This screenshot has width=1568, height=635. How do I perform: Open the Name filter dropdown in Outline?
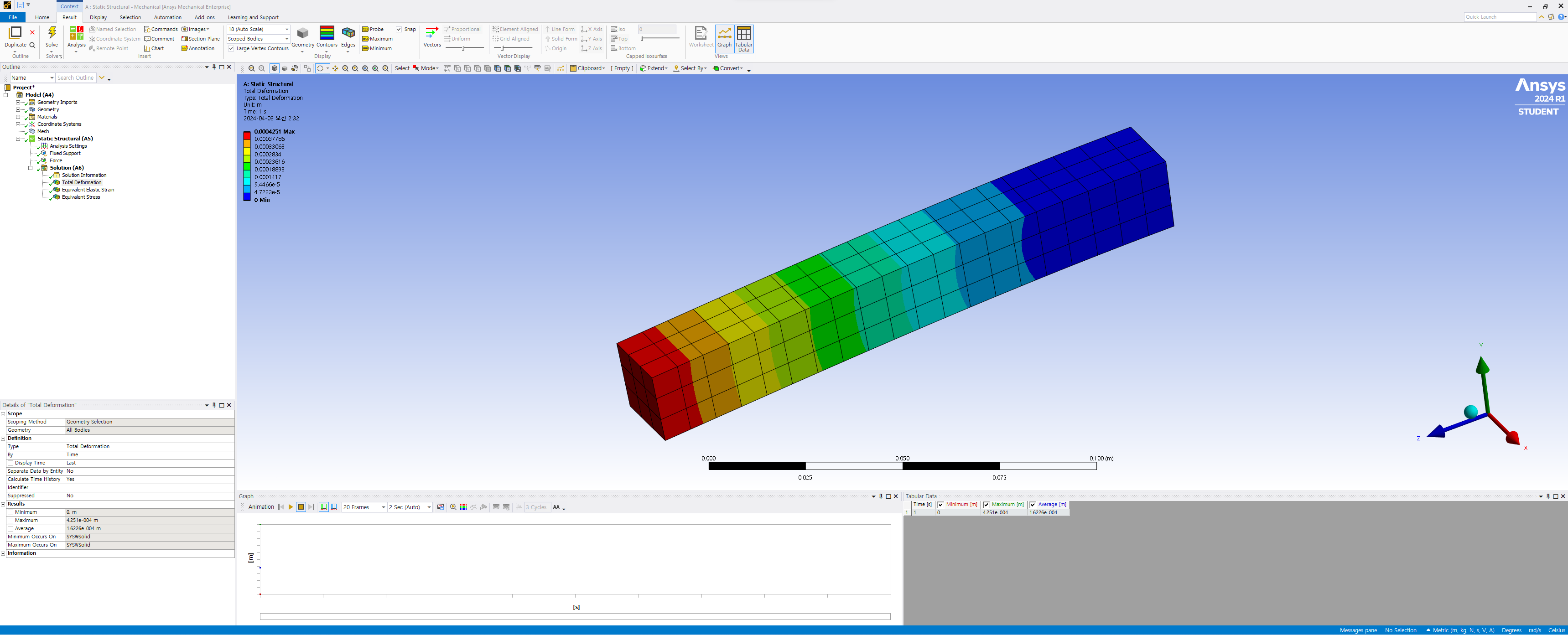(x=32, y=78)
